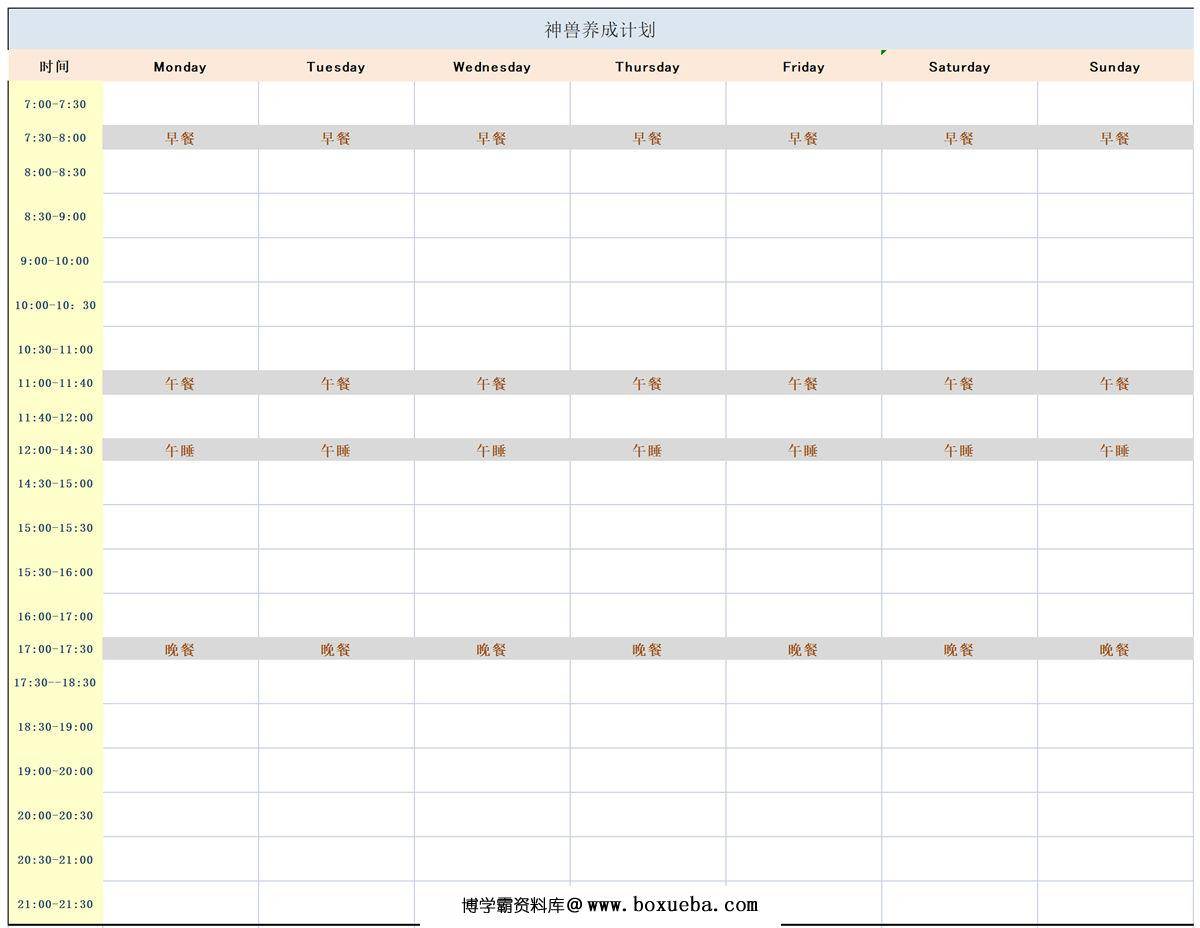
Task: Click the 14:30-15:00 time cell
Action: [x=56, y=483]
